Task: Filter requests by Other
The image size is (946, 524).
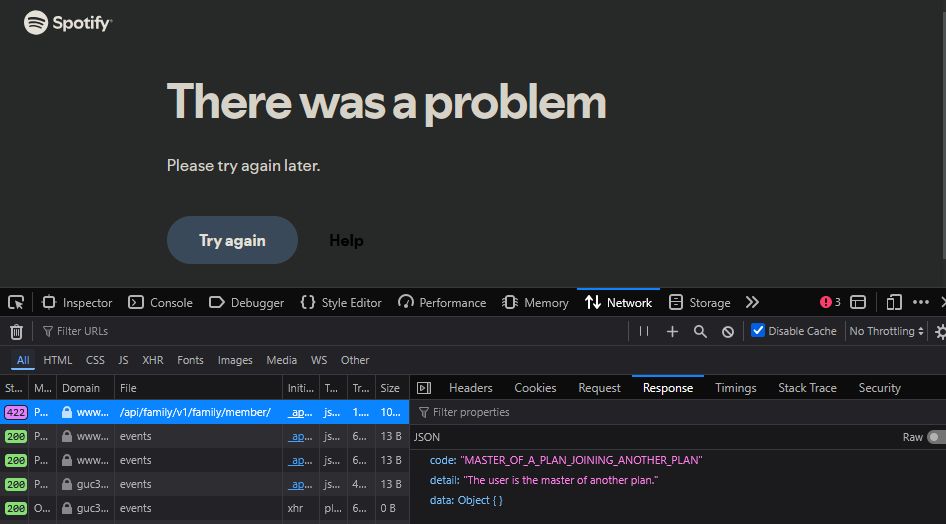Action: point(355,360)
